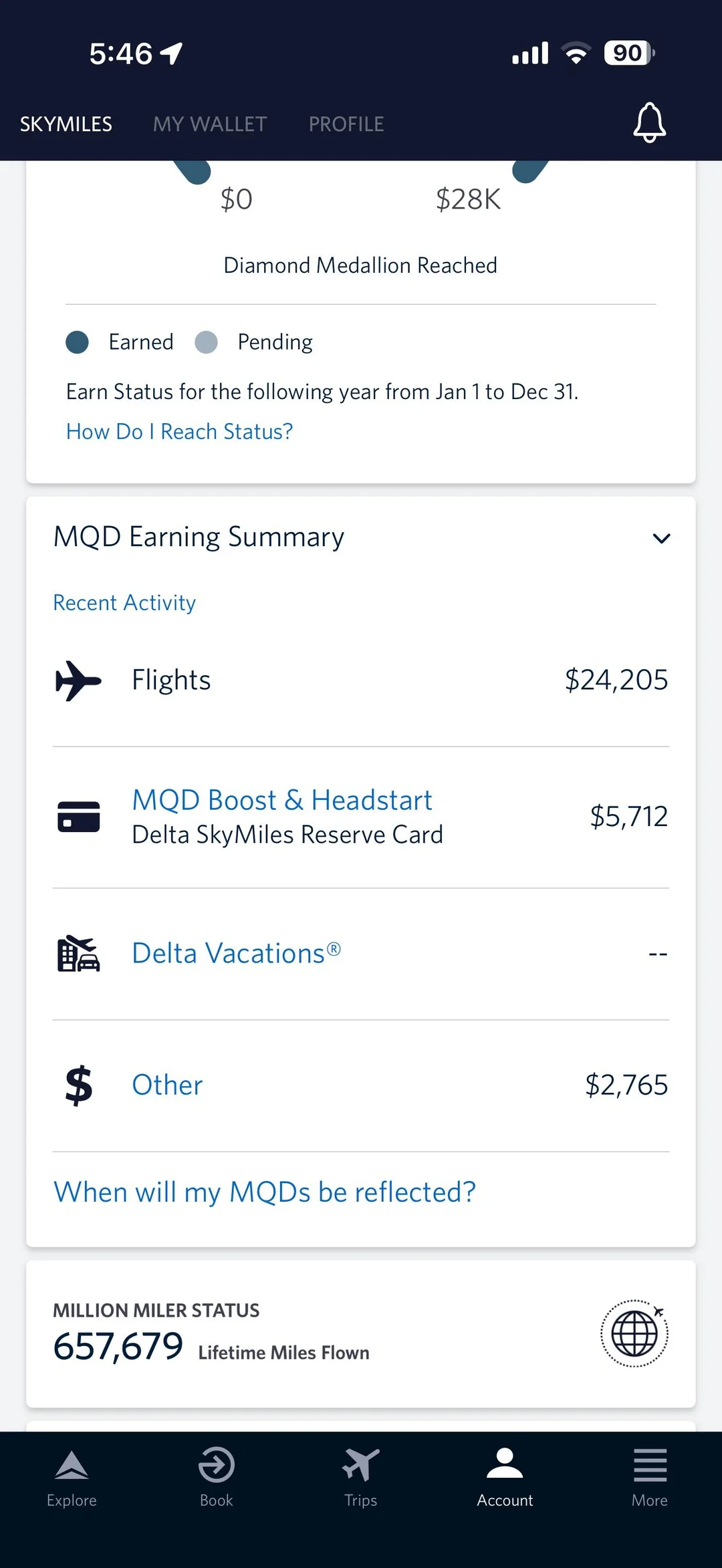Open MQD Boost & Headstart details
This screenshot has width=722, height=1568.
[x=281, y=800]
